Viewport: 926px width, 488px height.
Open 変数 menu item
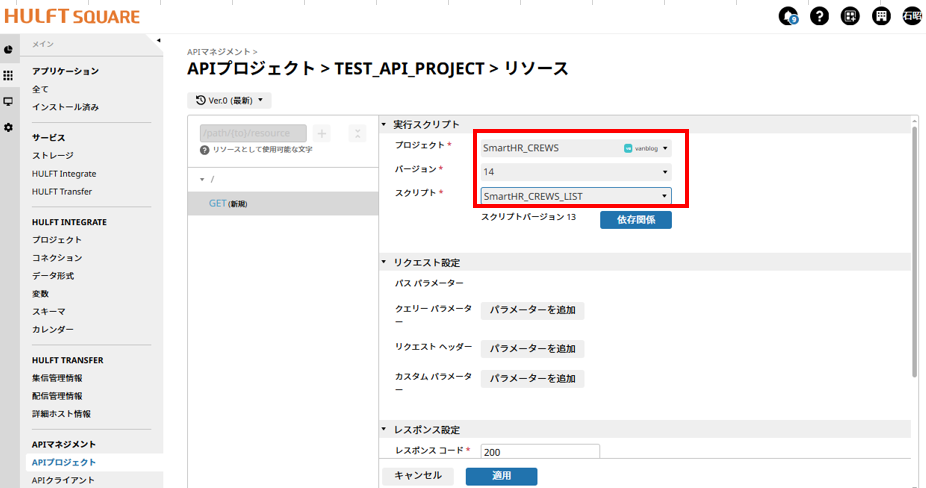40,294
